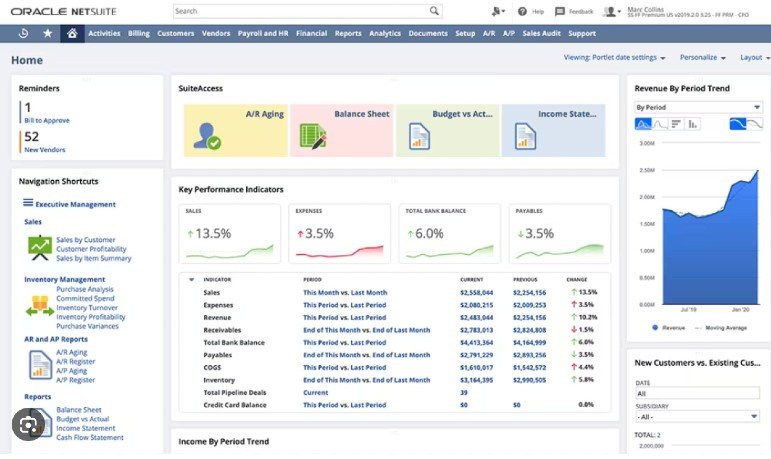Click into the global Search field
The image size is (771, 459).
tap(300, 11)
